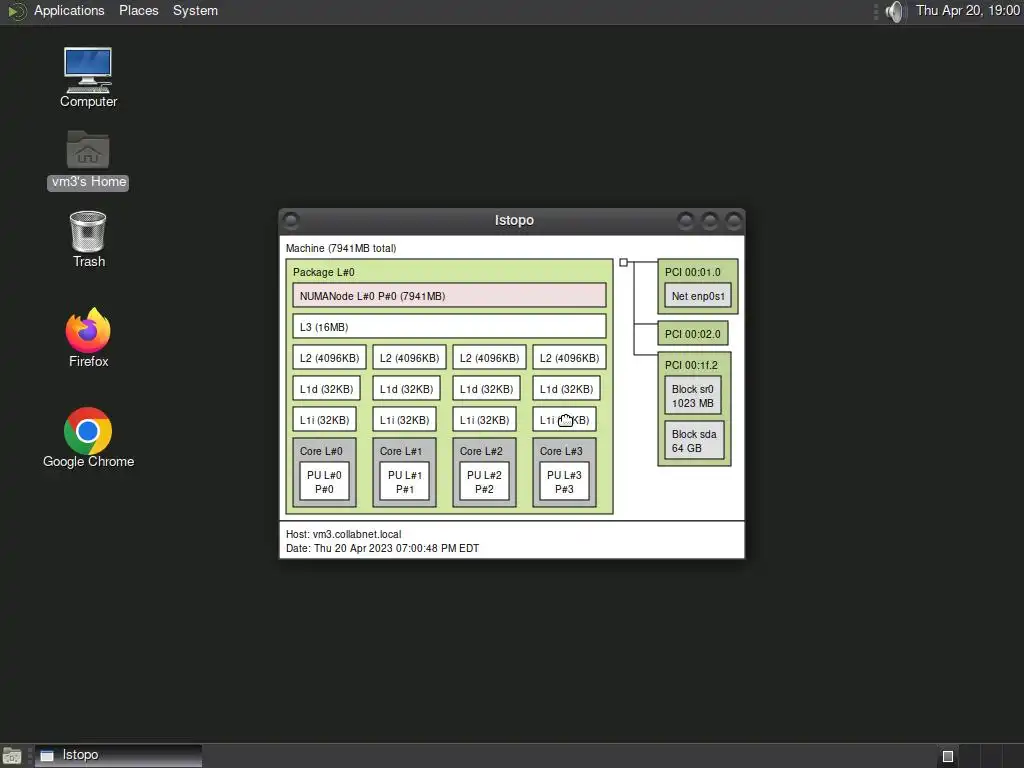This screenshot has width=1024, height=768.
Task: Launch Firefox from the desktop
Action: pos(88,338)
